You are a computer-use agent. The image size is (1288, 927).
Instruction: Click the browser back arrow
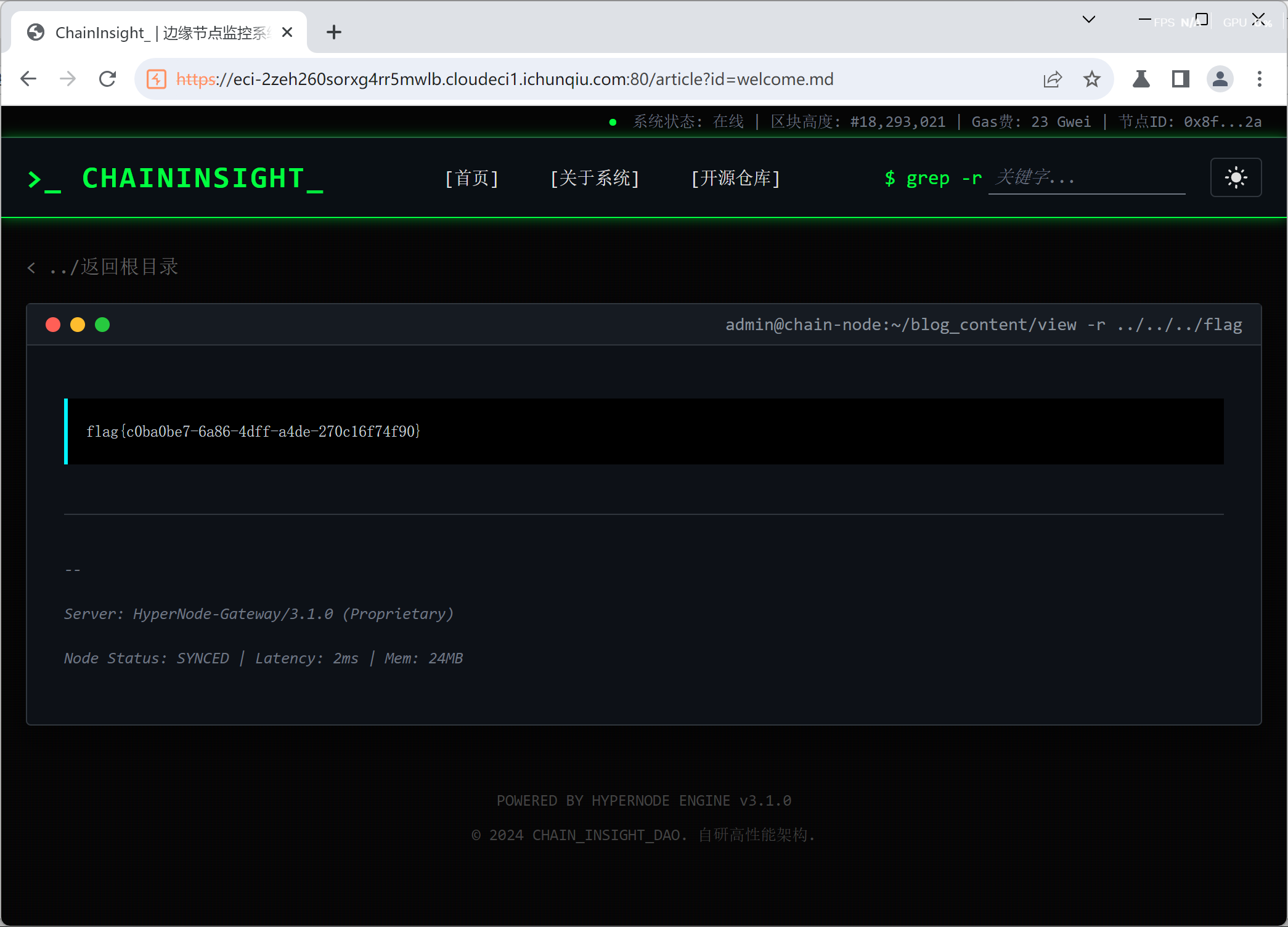point(29,79)
